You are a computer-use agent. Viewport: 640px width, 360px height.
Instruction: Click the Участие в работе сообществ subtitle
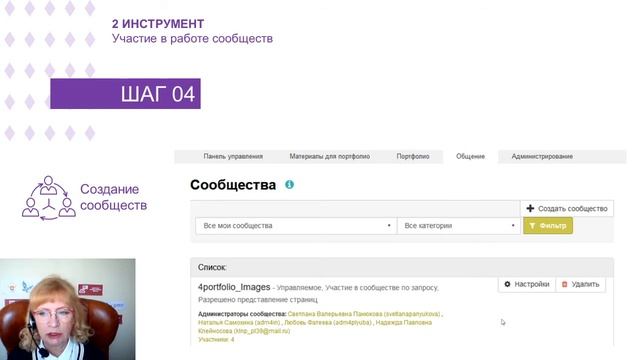click(x=192, y=39)
